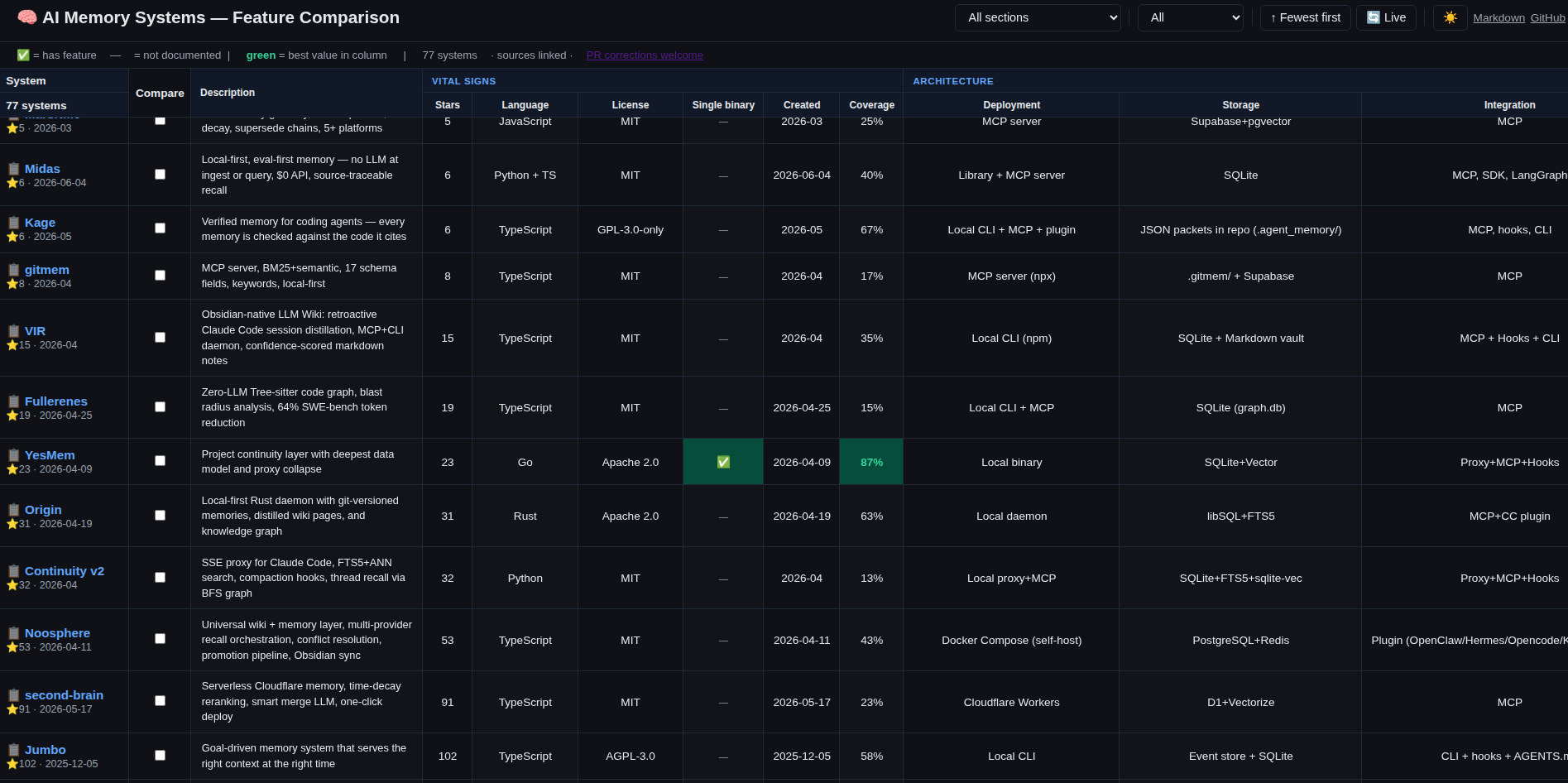
Task: Check the compare box for YesMem
Action: click(x=160, y=461)
